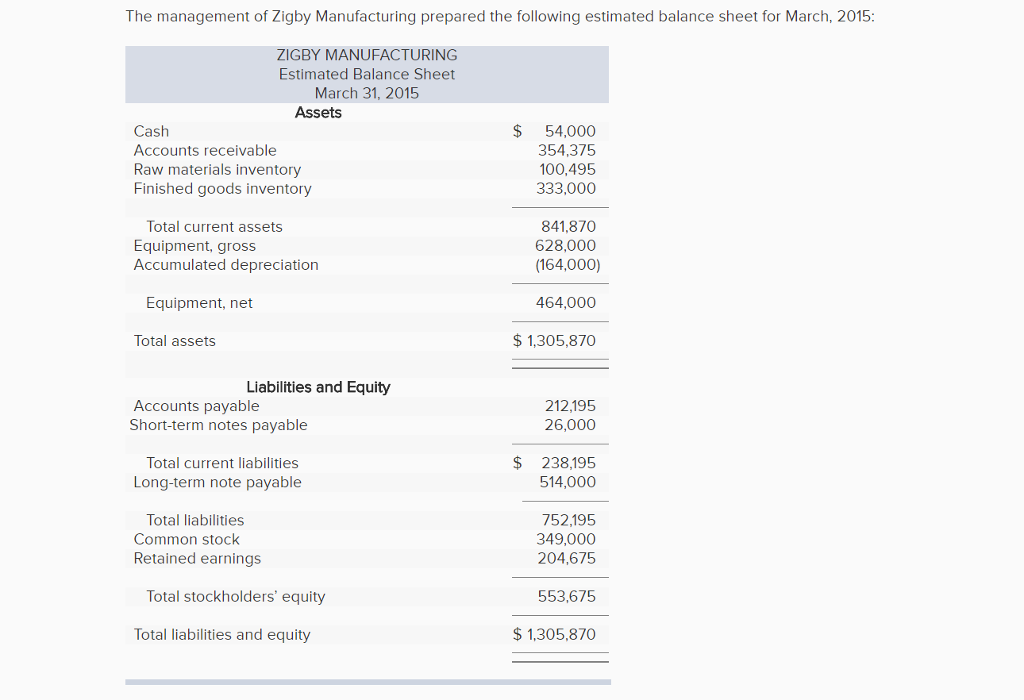Click the 100,495 value
This screenshot has width=1024, height=700.
pos(568,169)
